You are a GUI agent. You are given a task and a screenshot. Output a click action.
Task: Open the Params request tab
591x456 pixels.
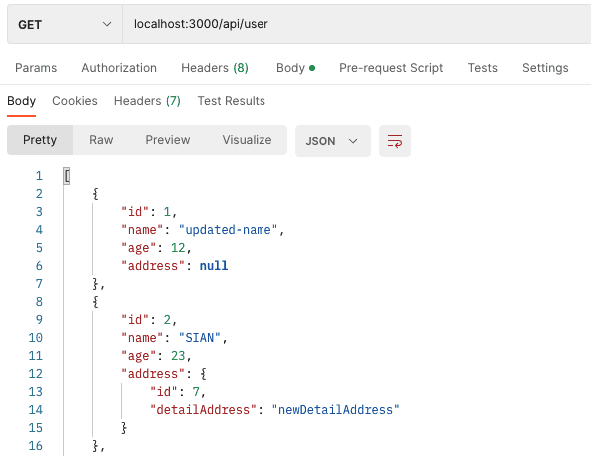[x=36, y=68]
